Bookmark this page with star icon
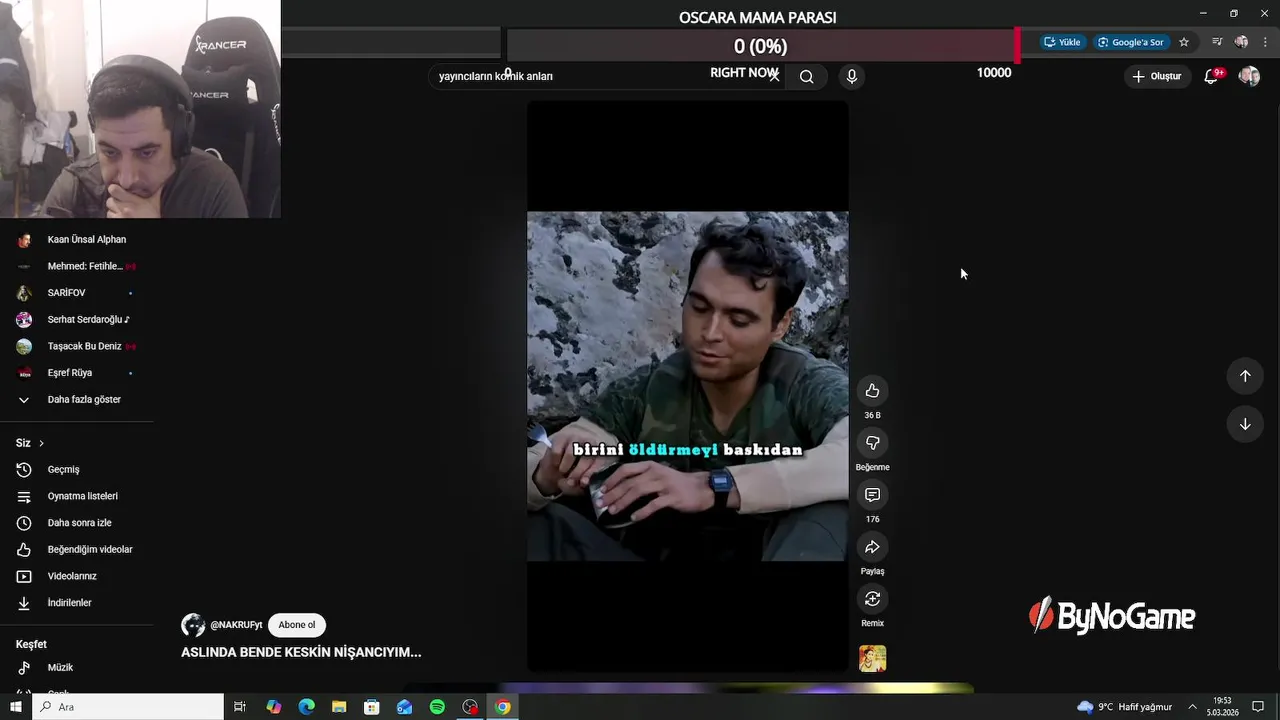 pyautogui.click(x=1184, y=42)
